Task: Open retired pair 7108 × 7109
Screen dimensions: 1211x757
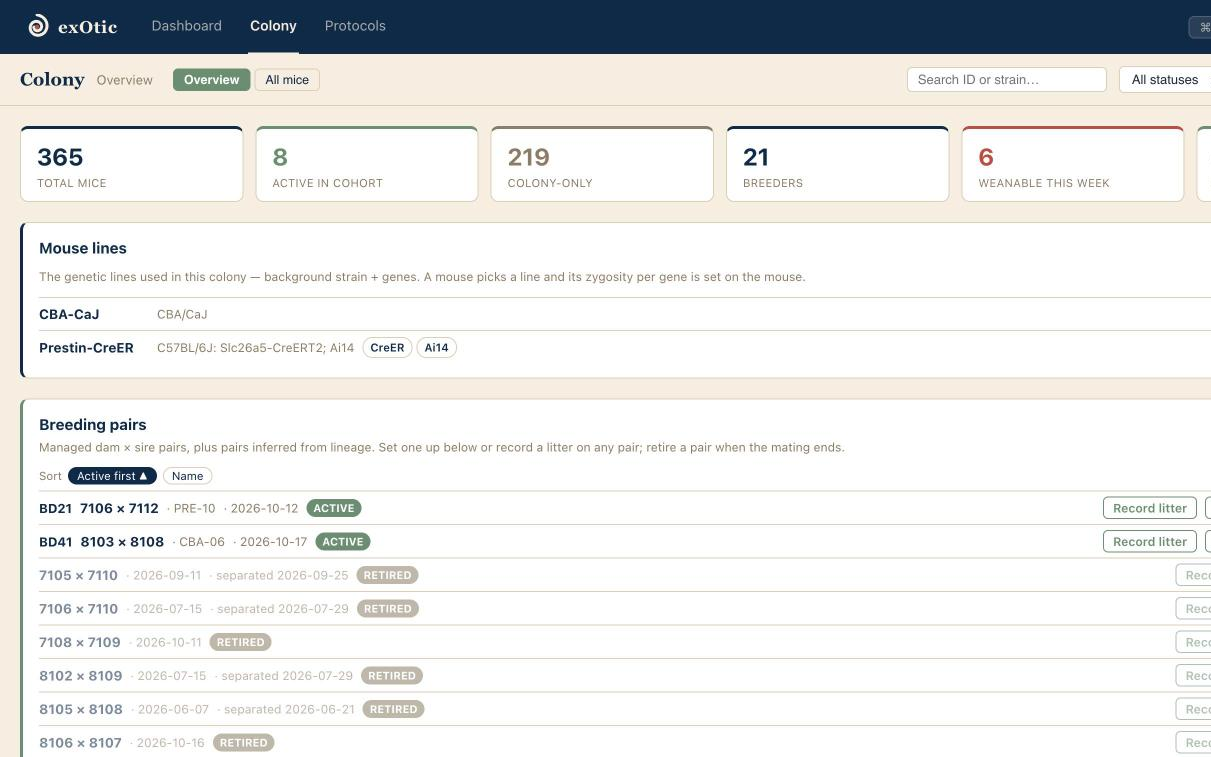Action: [x=80, y=642]
